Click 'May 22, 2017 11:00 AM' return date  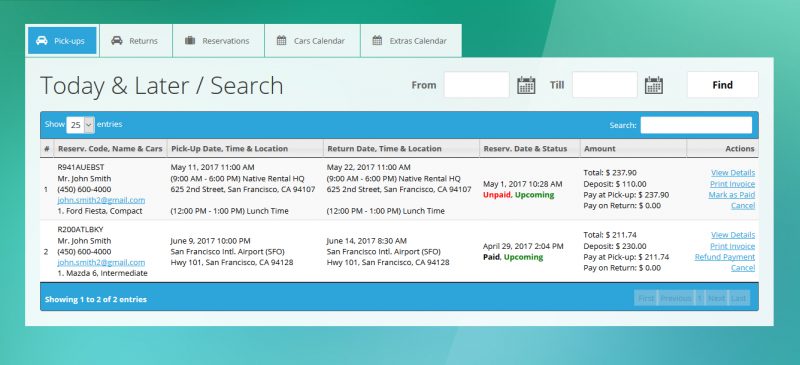pos(368,167)
